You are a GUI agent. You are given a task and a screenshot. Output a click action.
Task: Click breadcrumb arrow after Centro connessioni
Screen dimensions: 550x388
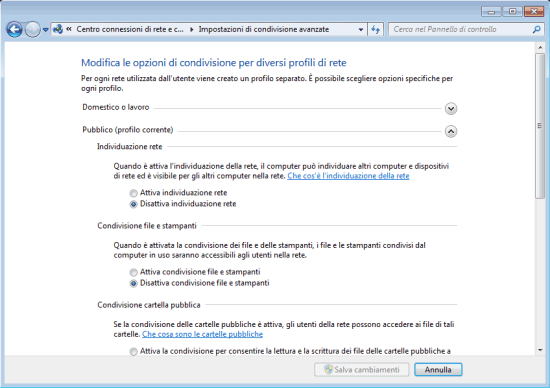pos(192,29)
